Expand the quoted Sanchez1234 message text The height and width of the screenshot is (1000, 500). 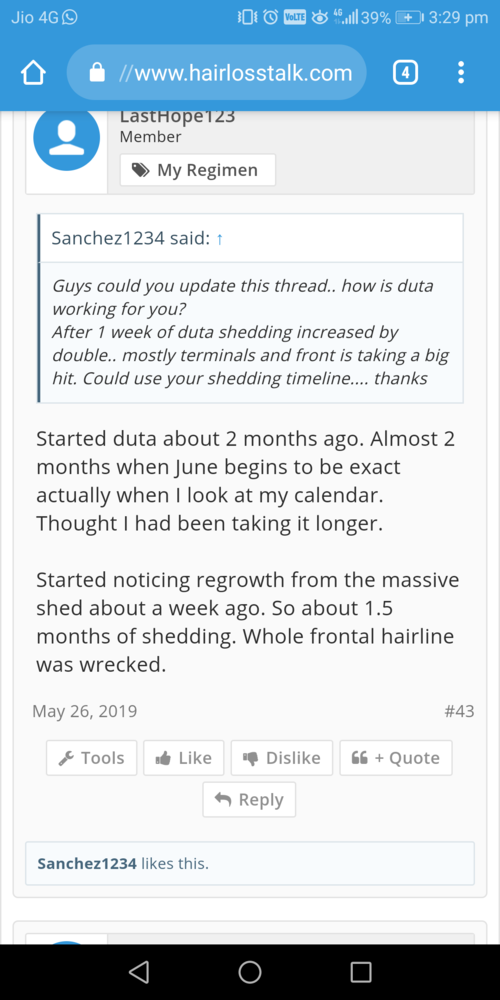[x=251, y=332]
